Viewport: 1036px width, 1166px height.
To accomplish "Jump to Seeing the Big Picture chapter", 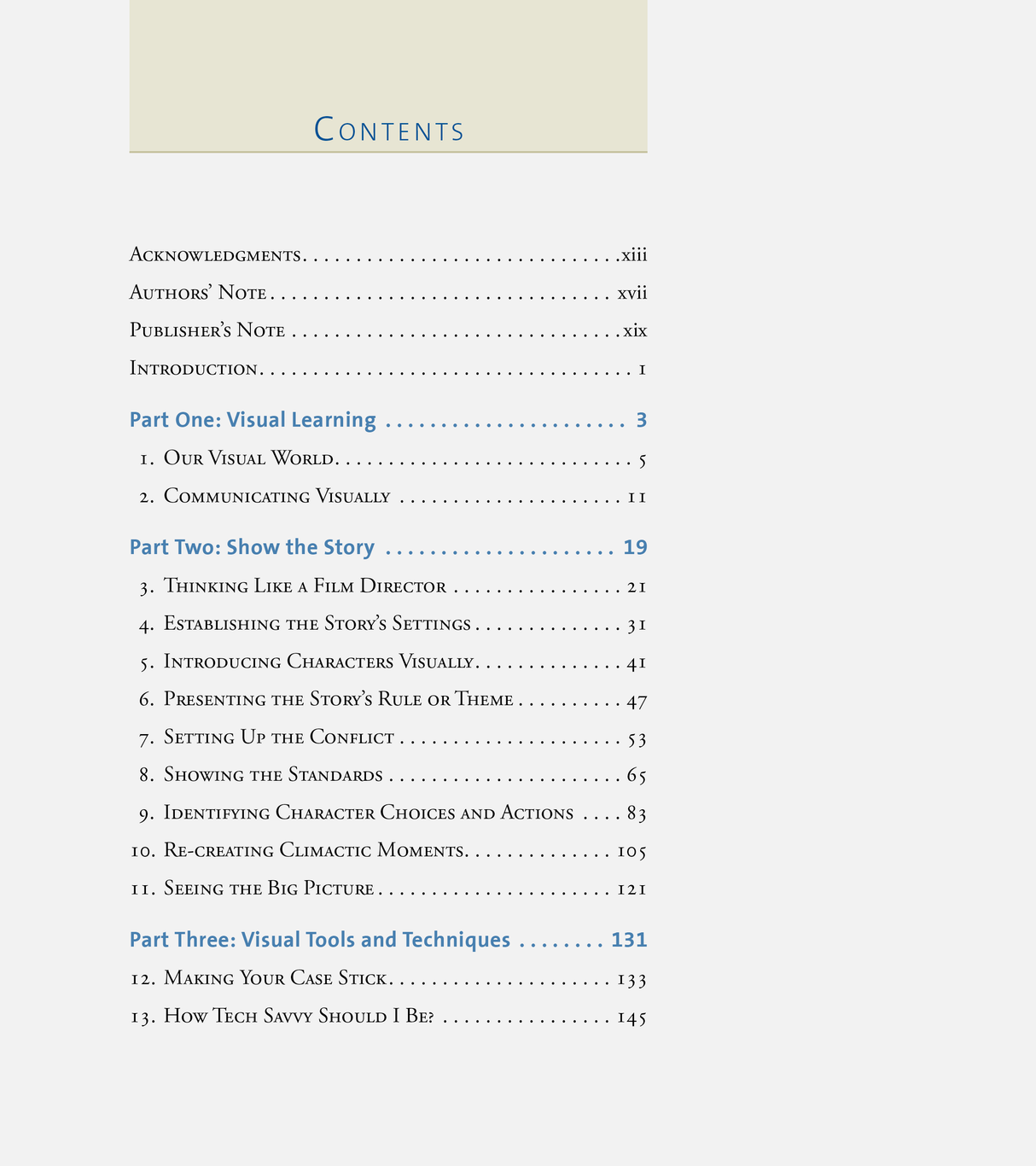I will (269, 889).
